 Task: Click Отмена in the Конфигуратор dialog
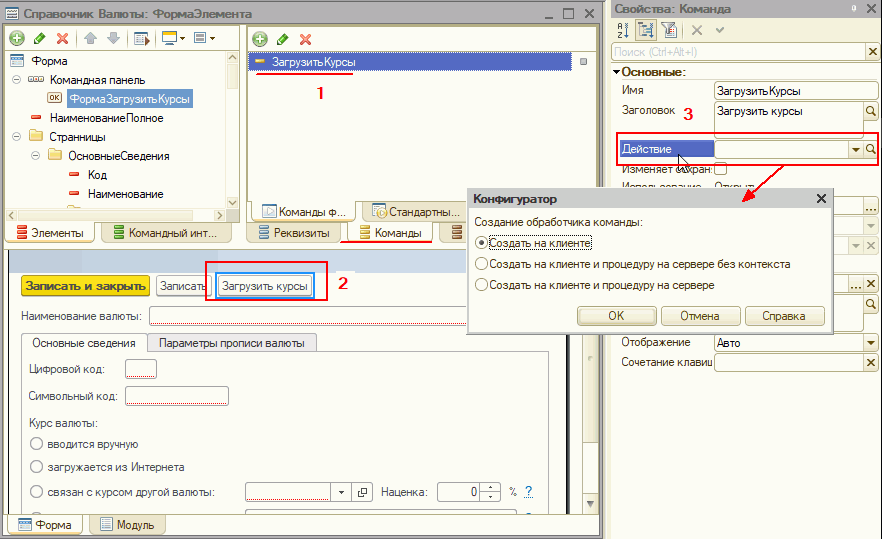click(700, 316)
